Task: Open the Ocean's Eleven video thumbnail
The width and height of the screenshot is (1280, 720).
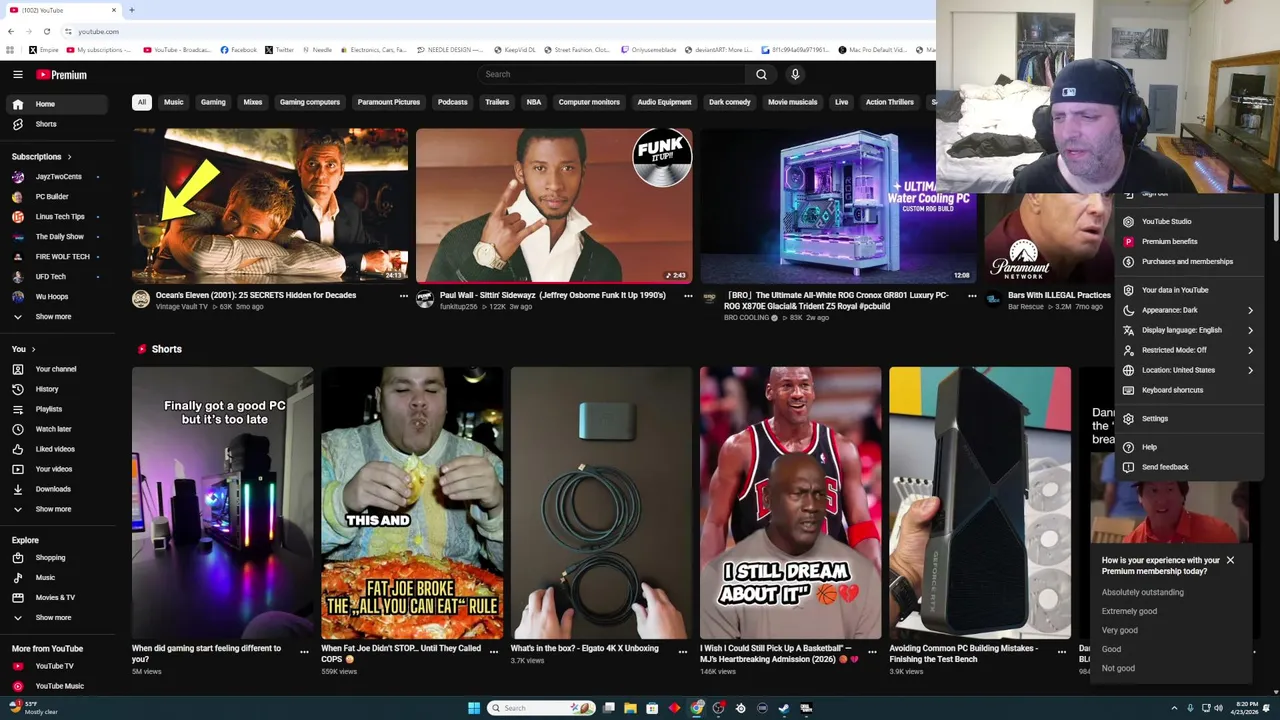Action: pyautogui.click(x=270, y=205)
